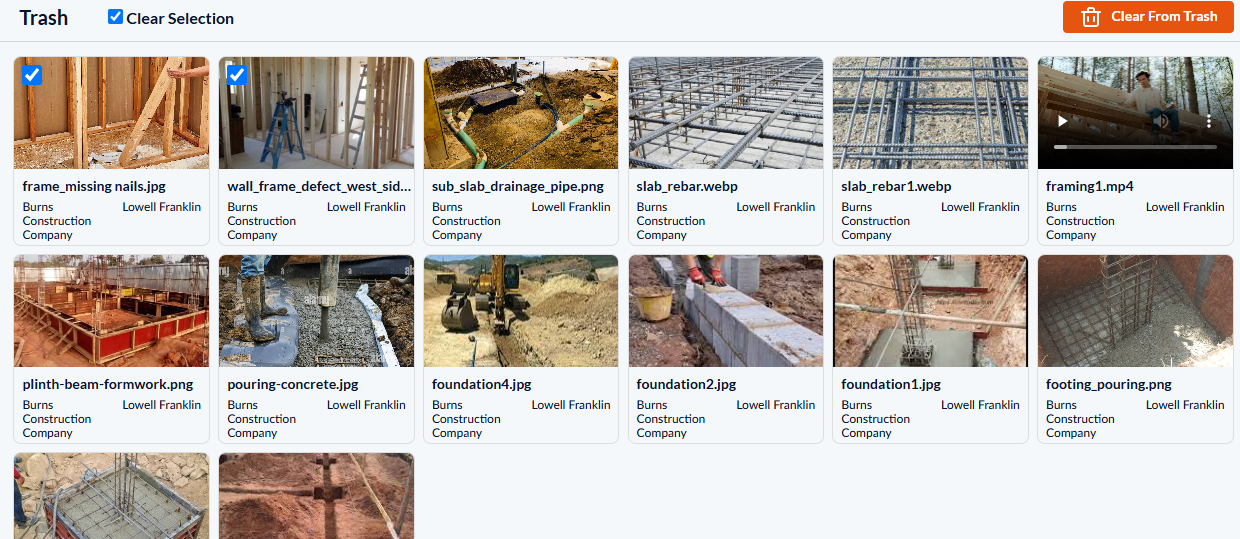Viewport: 1240px width, 539px height.
Task: Click the trash can icon on Clear From Trash
Action: coord(1091,17)
